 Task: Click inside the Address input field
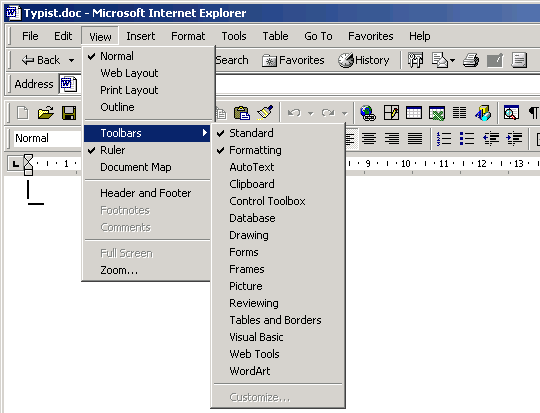[x=377, y=84]
